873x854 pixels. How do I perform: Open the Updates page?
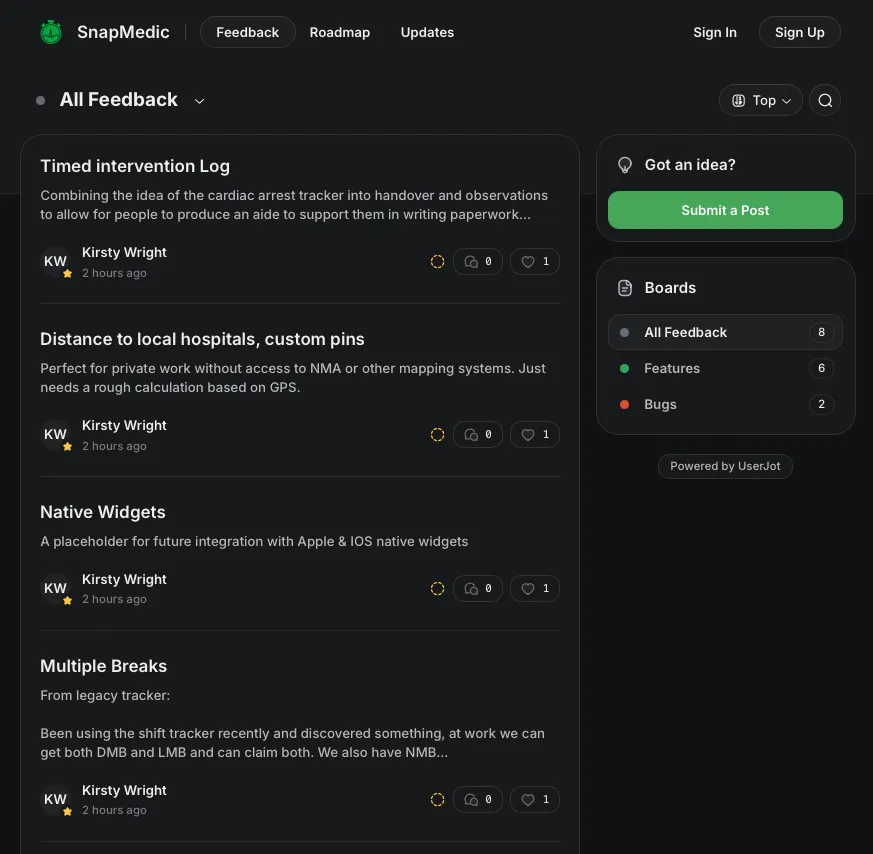(427, 32)
